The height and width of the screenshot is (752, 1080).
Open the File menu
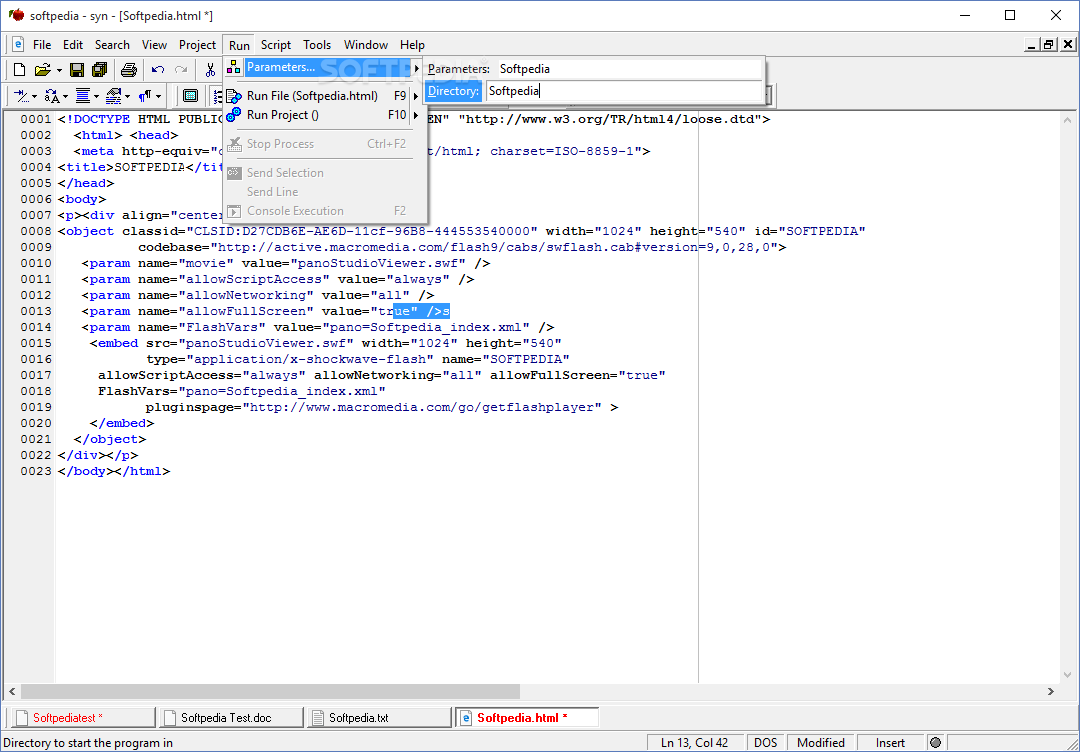click(x=42, y=45)
